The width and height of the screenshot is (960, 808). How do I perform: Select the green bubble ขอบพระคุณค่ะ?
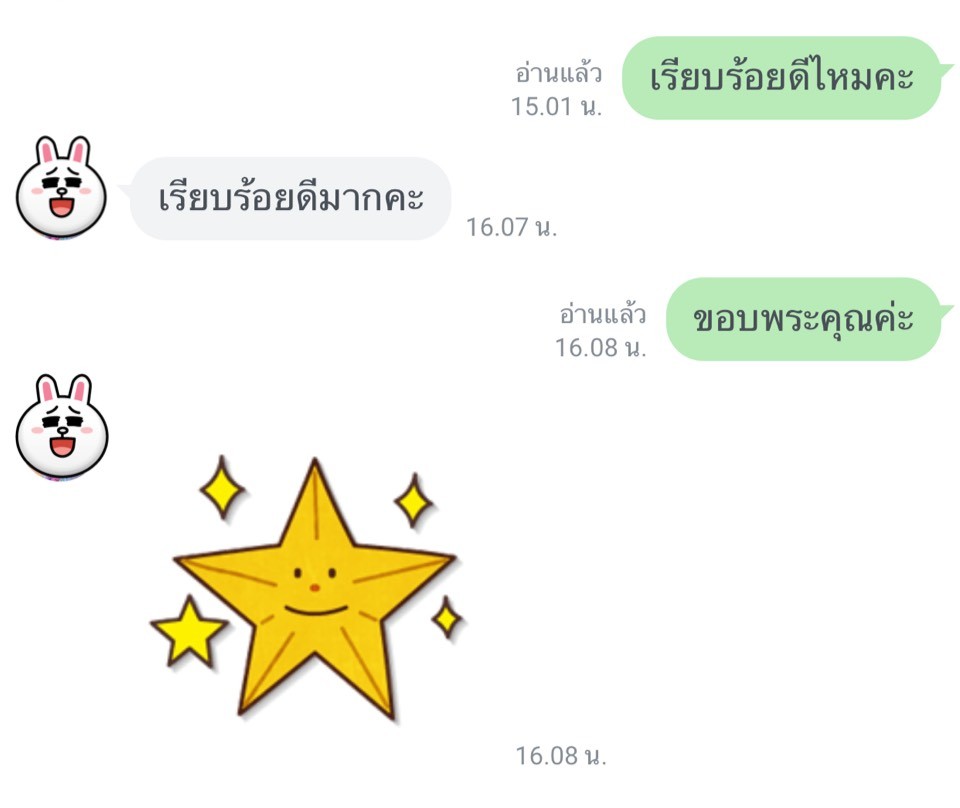tap(803, 319)
